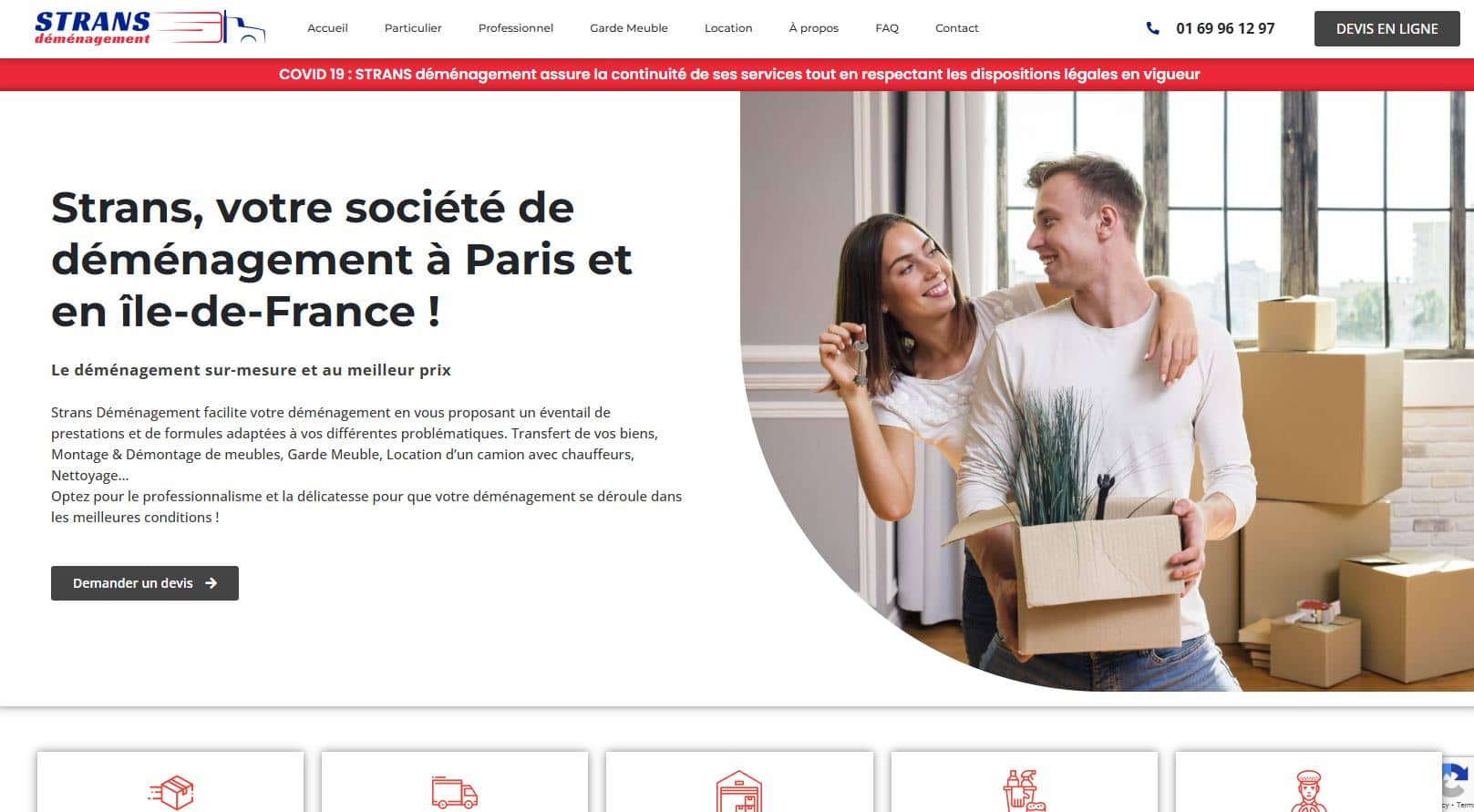Select the chauffeur person icon card

[1308, 782]
